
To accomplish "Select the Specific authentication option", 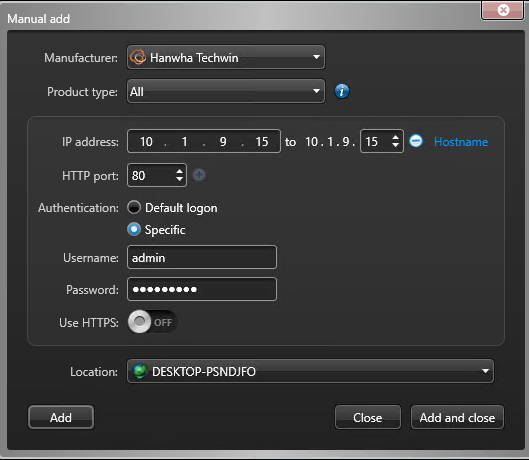I will 134,229.
